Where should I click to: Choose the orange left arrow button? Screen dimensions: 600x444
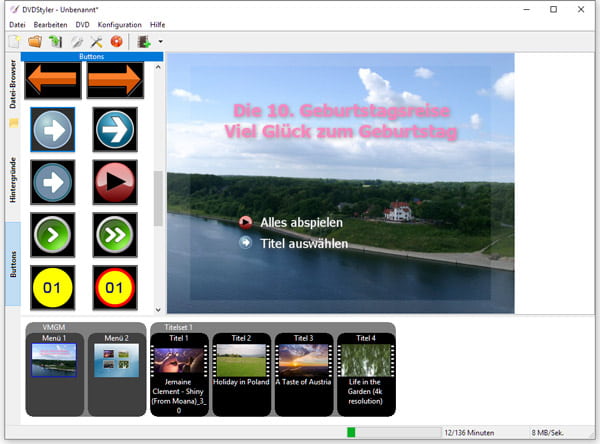[54, 81]
